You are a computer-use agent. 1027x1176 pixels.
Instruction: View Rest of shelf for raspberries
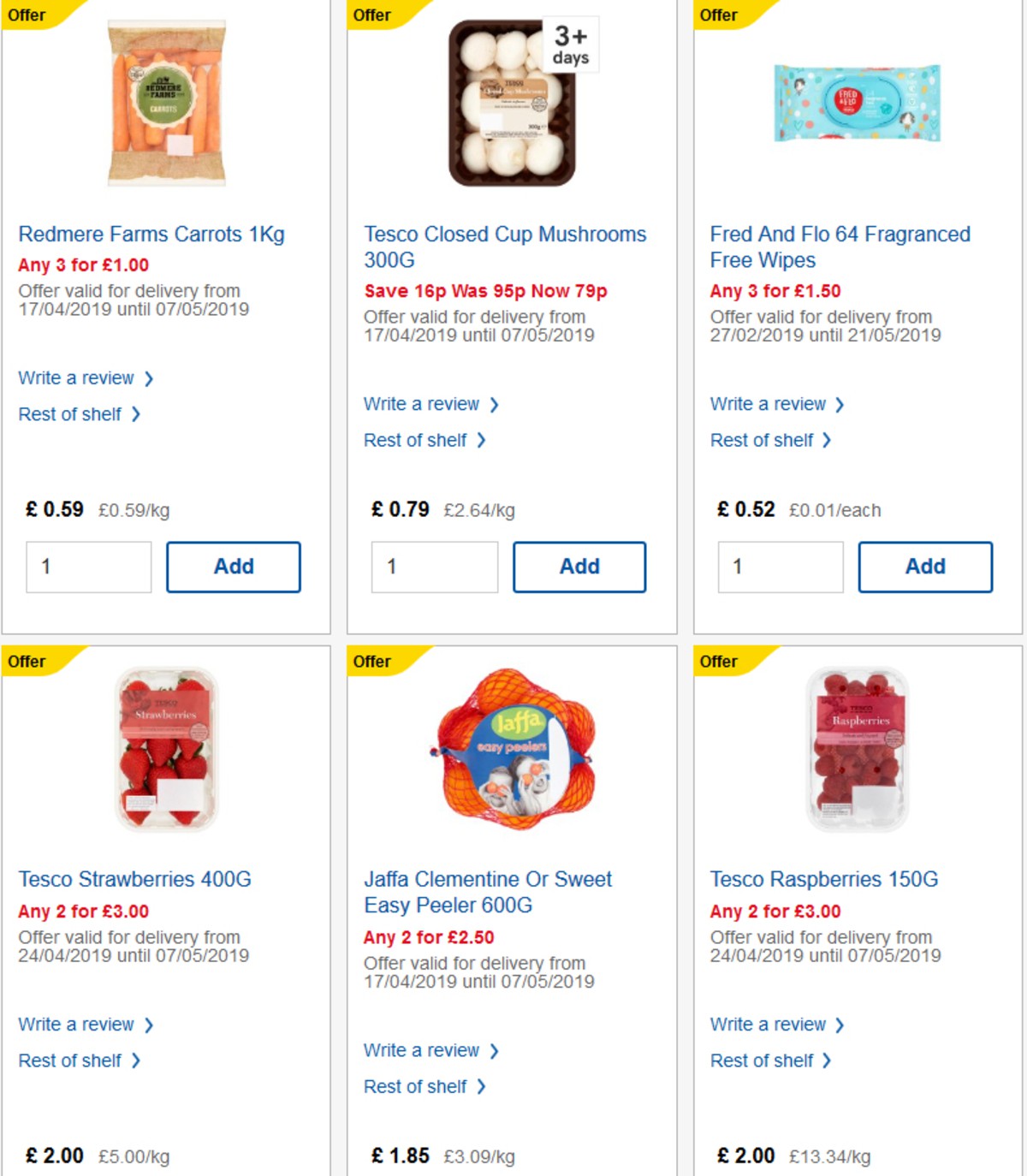tap(762, 1060)
